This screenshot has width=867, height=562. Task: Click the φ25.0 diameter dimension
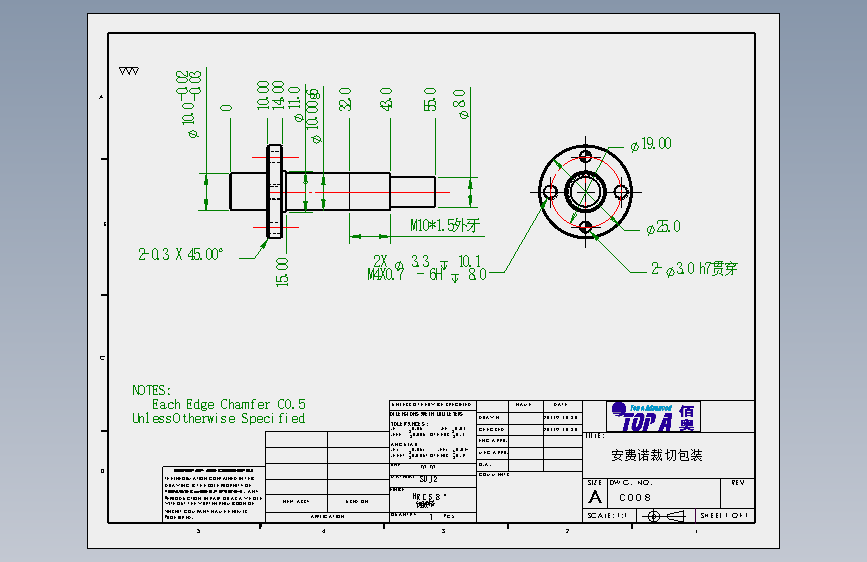664,227
